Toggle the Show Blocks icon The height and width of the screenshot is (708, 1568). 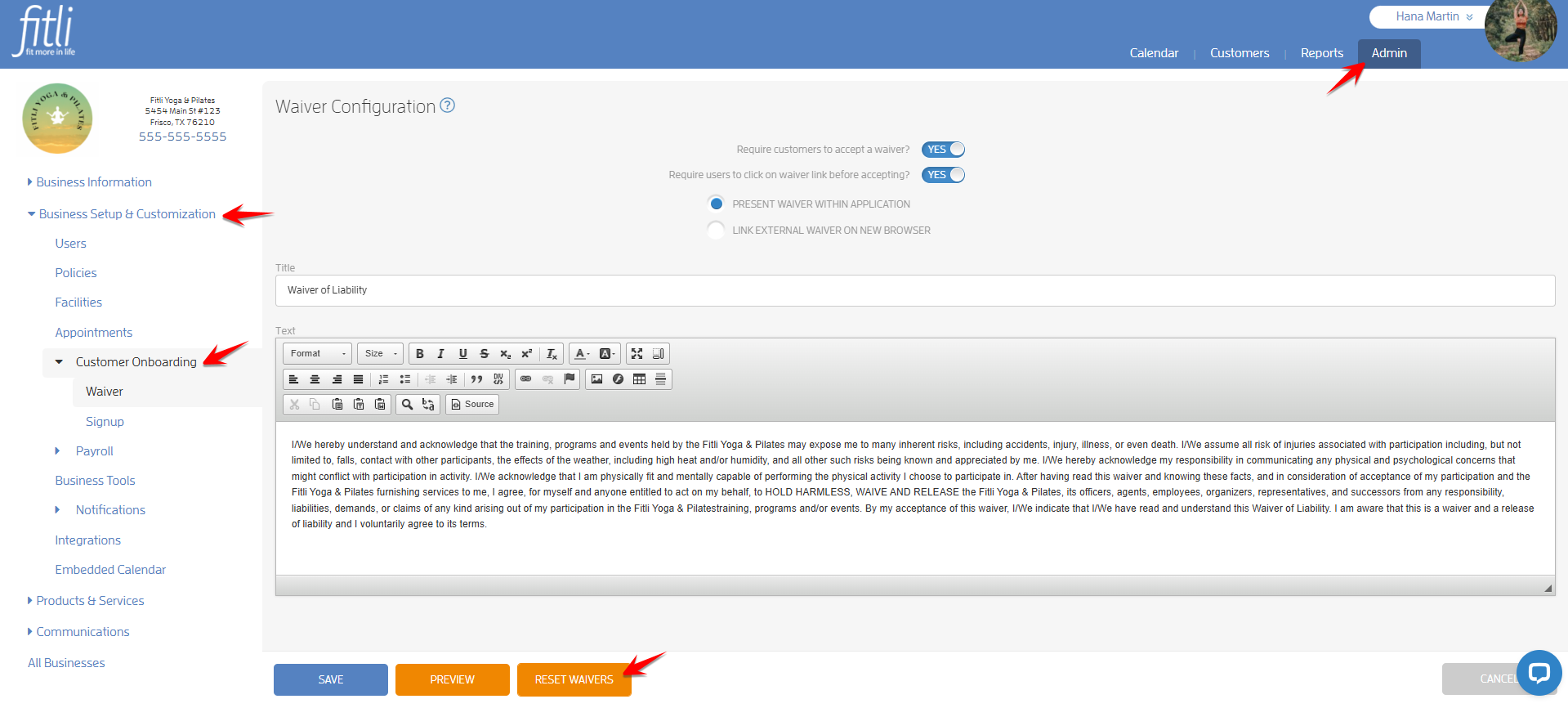point(659,354)
